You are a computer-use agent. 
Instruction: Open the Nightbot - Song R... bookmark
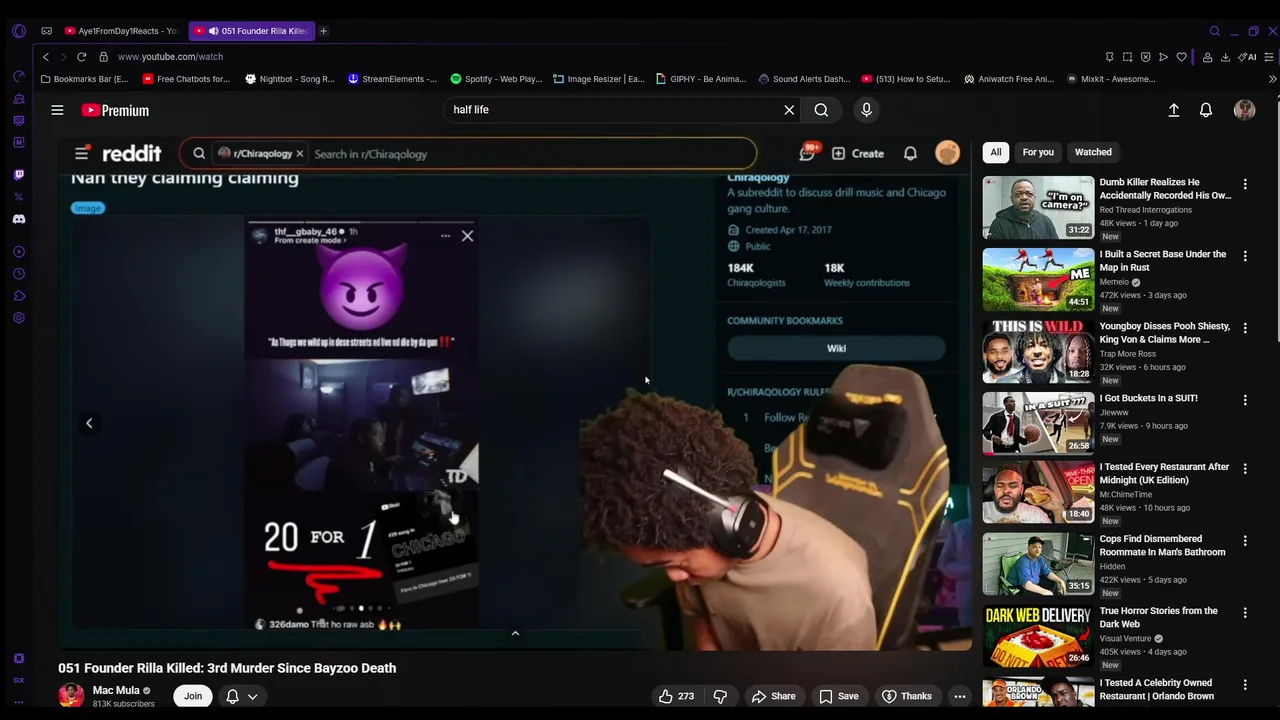(x=290, y=79)
